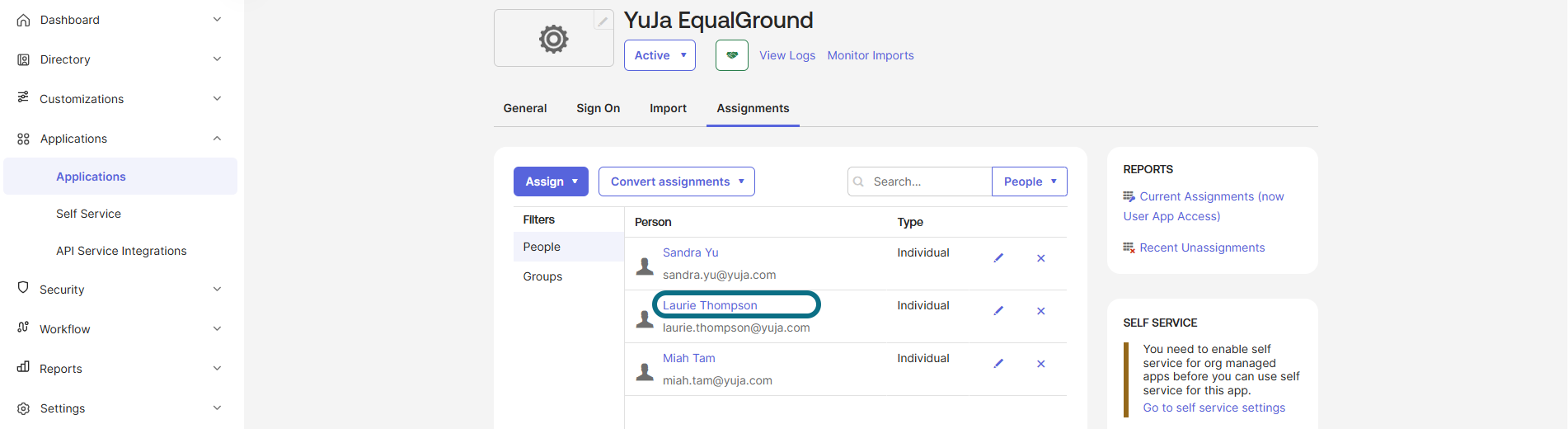This screenshot has height=429, width=1568.
Task: Expand the Customizations menu chevron
Action: click(217, 99)
